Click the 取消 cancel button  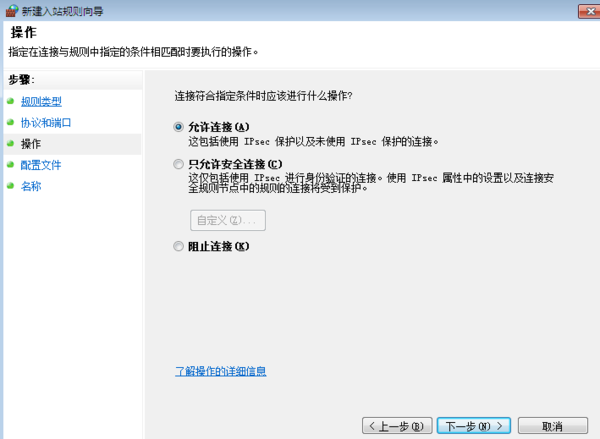553,426
